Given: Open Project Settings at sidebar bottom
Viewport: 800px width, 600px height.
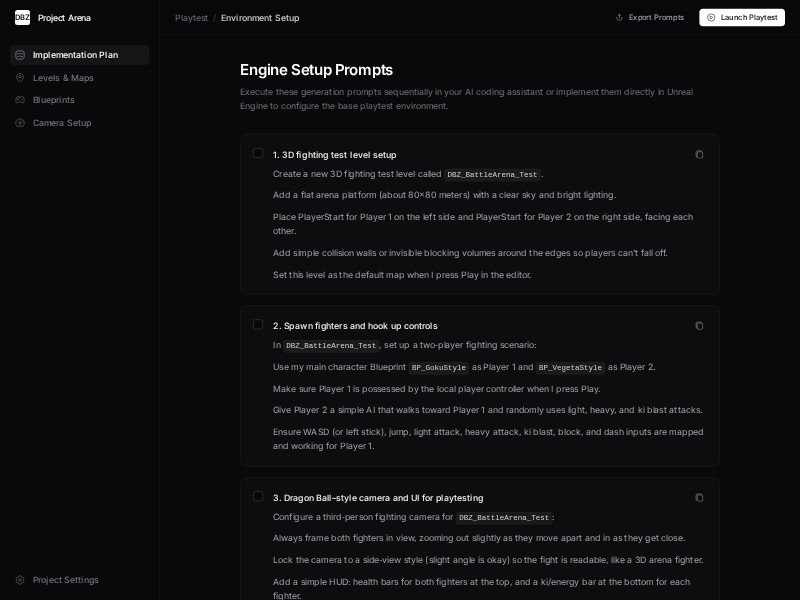Looking at the screenshot, I should point(65,580).
